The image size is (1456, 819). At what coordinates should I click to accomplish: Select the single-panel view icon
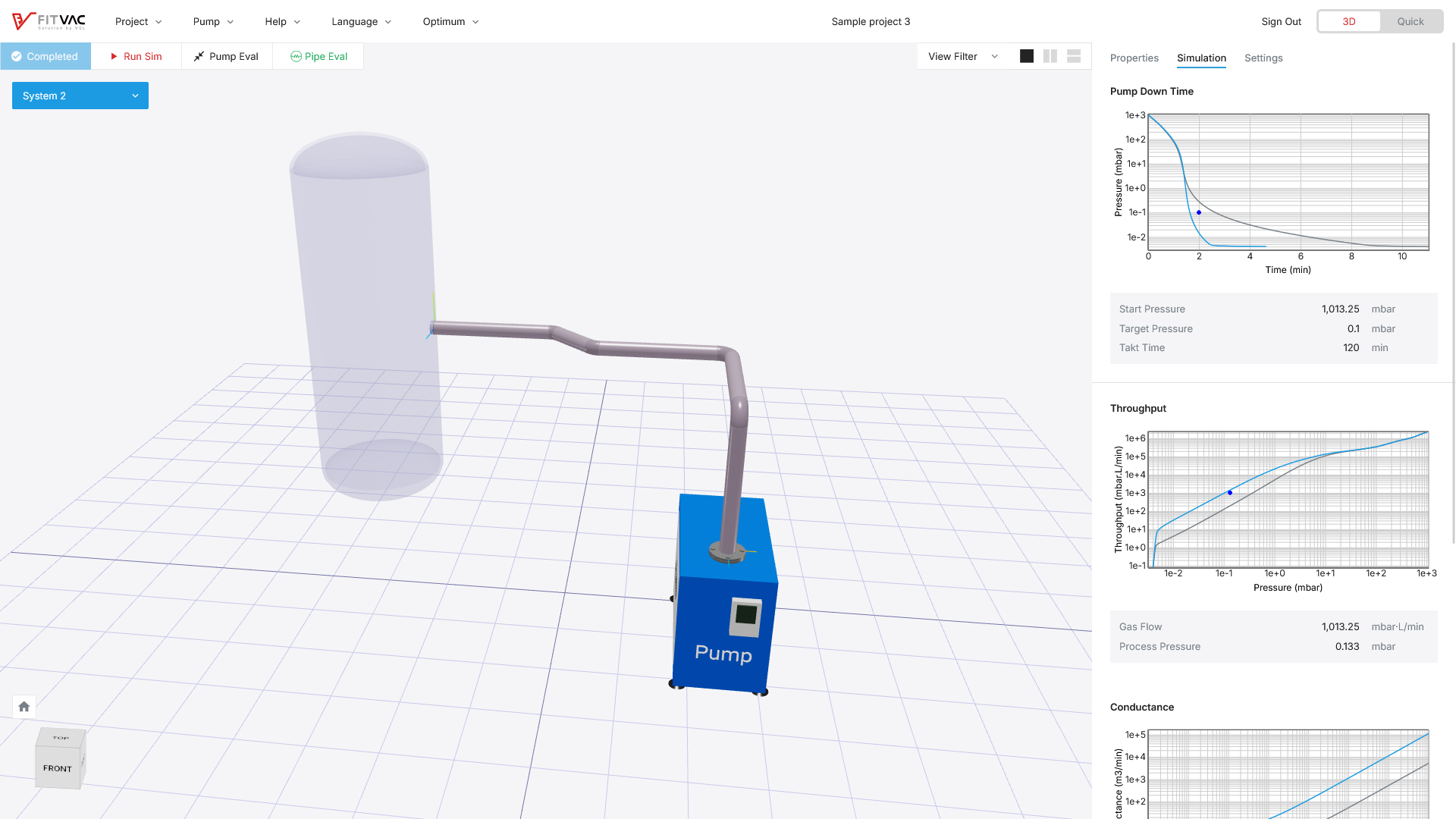click(1027, 55)
